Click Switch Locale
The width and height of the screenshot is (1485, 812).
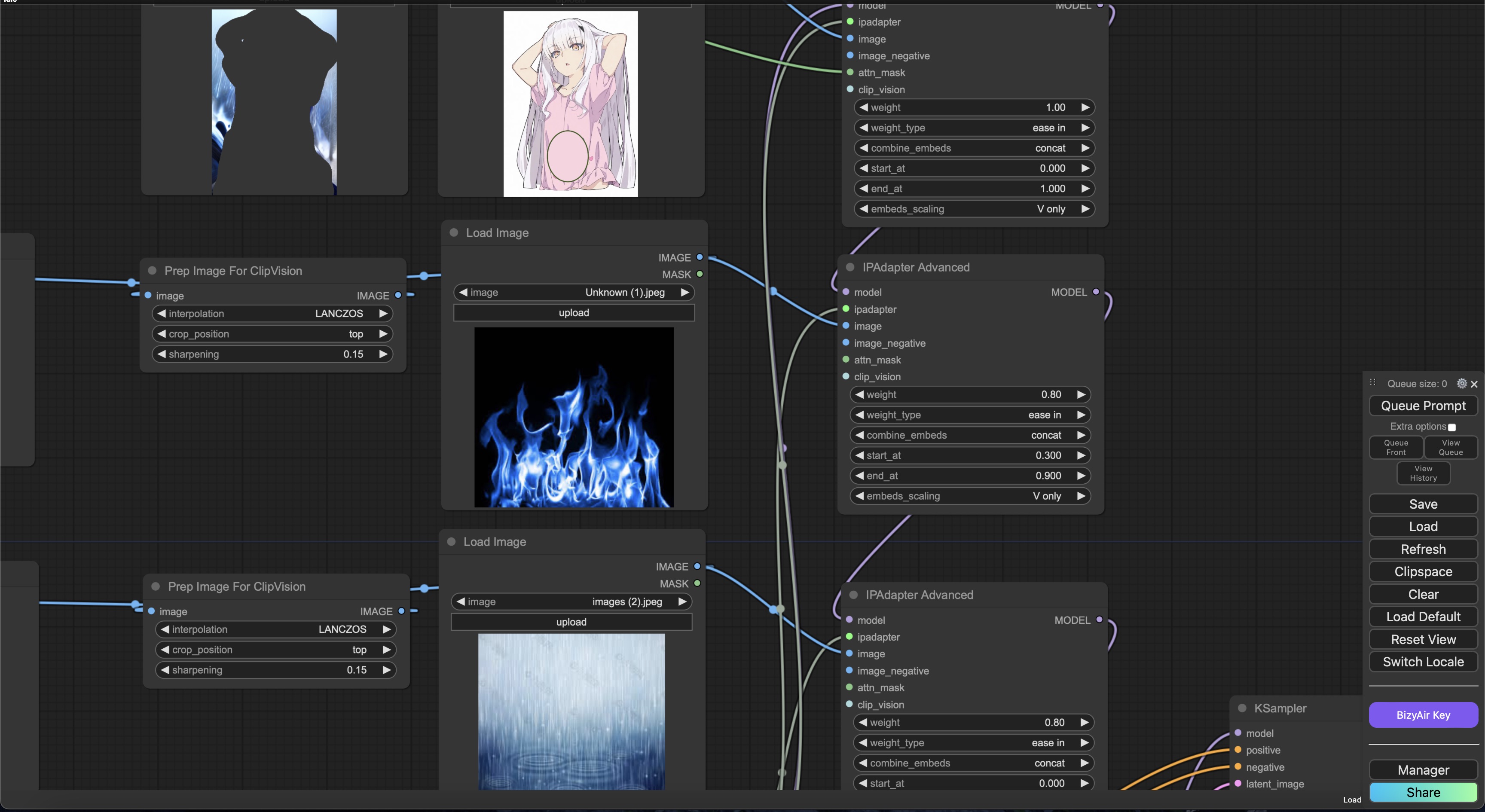click(x=1423, y=662)
